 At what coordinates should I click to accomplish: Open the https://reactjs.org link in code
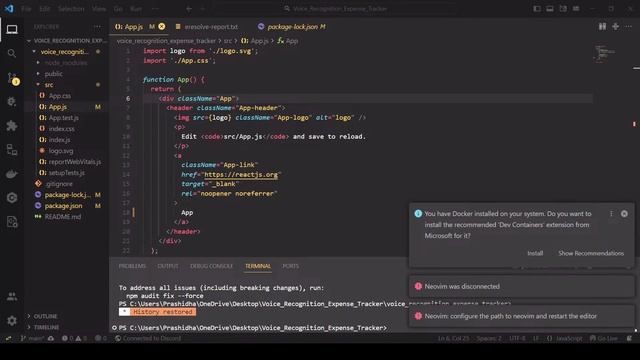coord(241,175)
